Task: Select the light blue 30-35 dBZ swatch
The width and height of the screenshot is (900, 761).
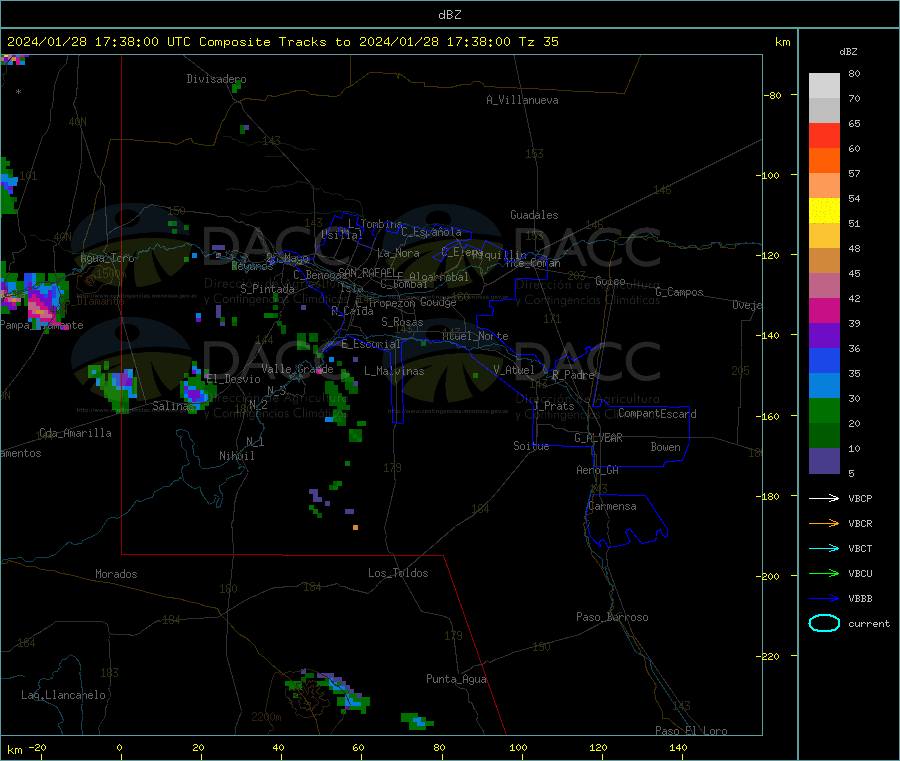Action: 824,386
